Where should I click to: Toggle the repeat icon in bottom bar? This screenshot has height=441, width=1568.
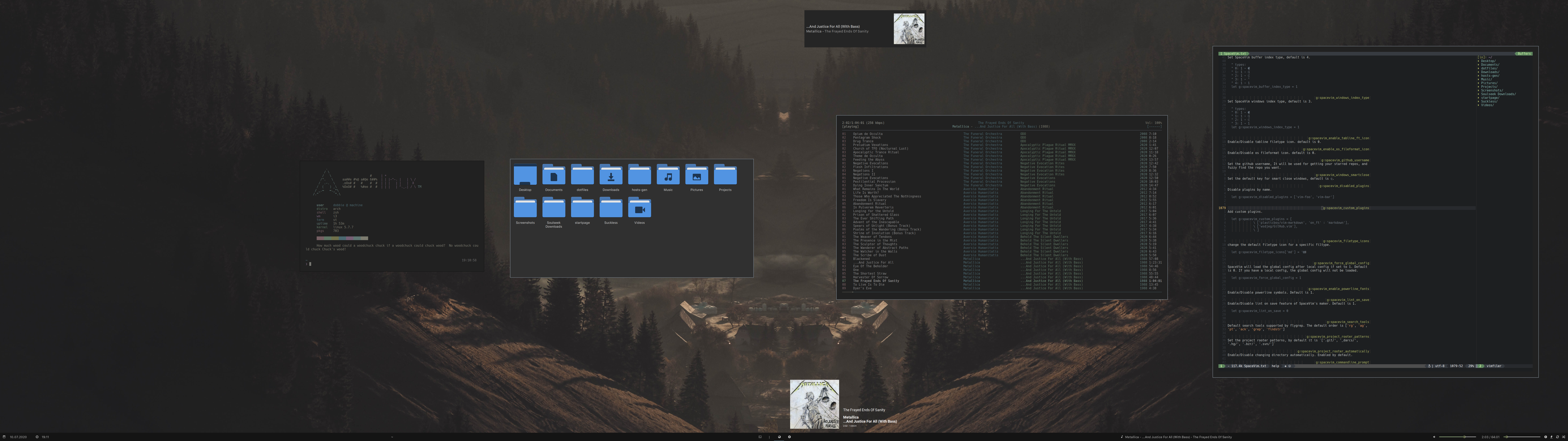[x=1558, y=437]
